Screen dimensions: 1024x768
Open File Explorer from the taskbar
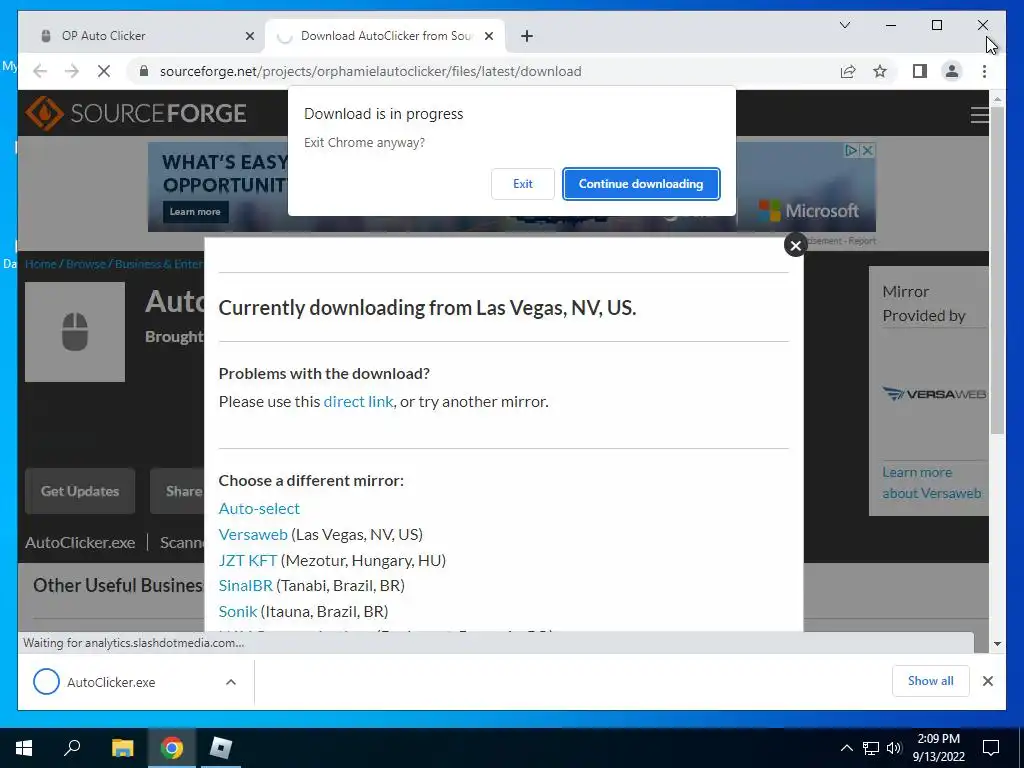[122, 748]
